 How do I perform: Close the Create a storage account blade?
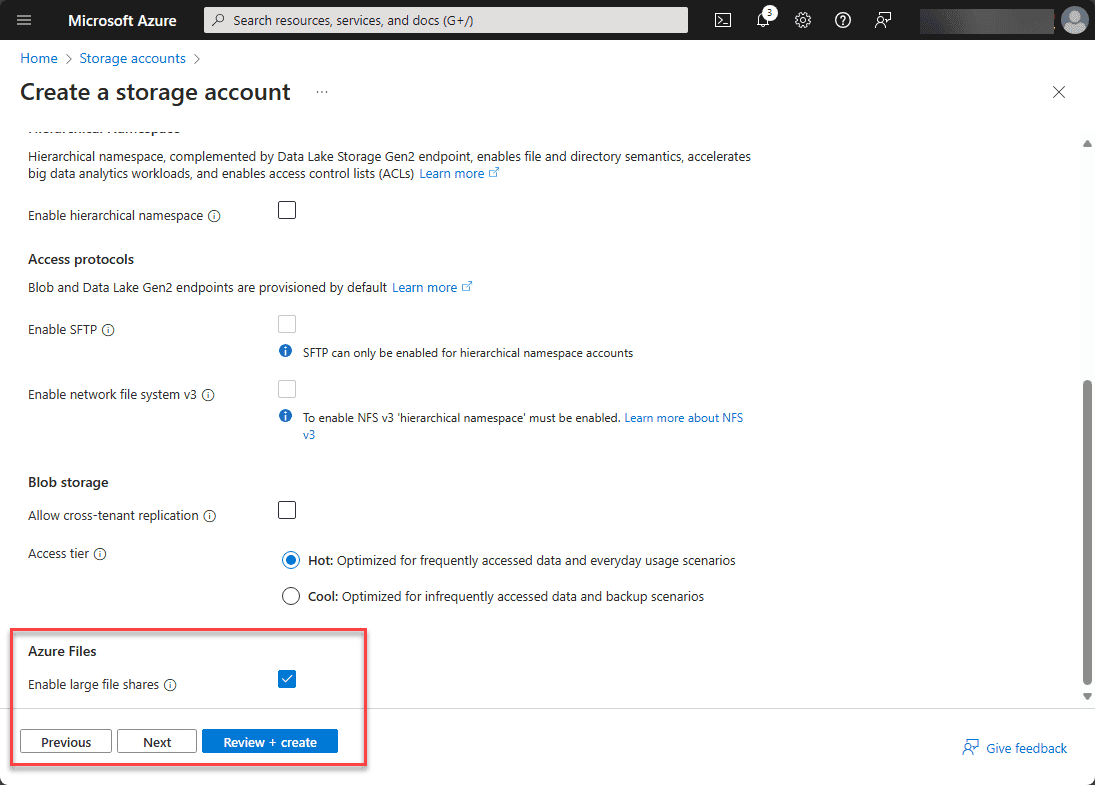1059,92
